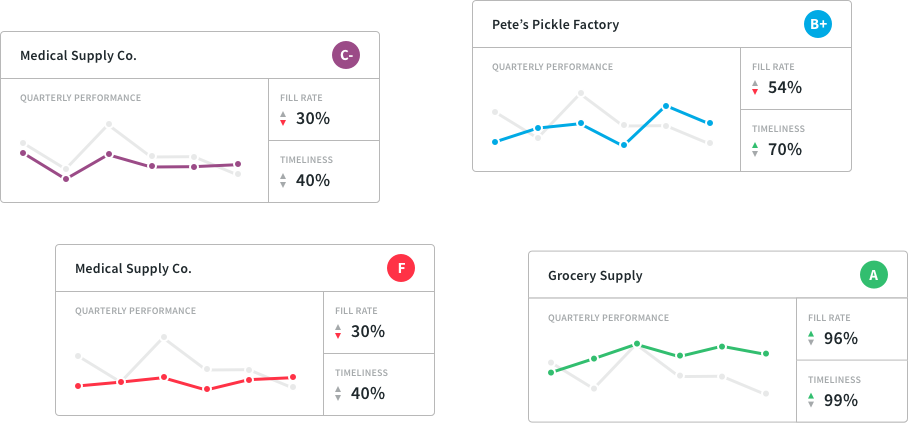Image resolution: width=908 pixels, height=423 pixels.
Task: Click the purple C- grade badge
Action: click(345, 56)
